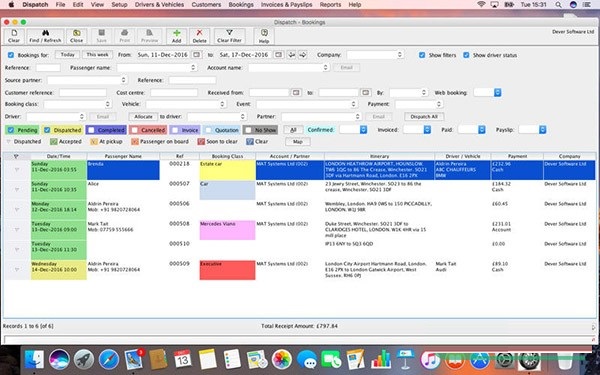Add a new booking with the green plus icon

coord(176,33)
